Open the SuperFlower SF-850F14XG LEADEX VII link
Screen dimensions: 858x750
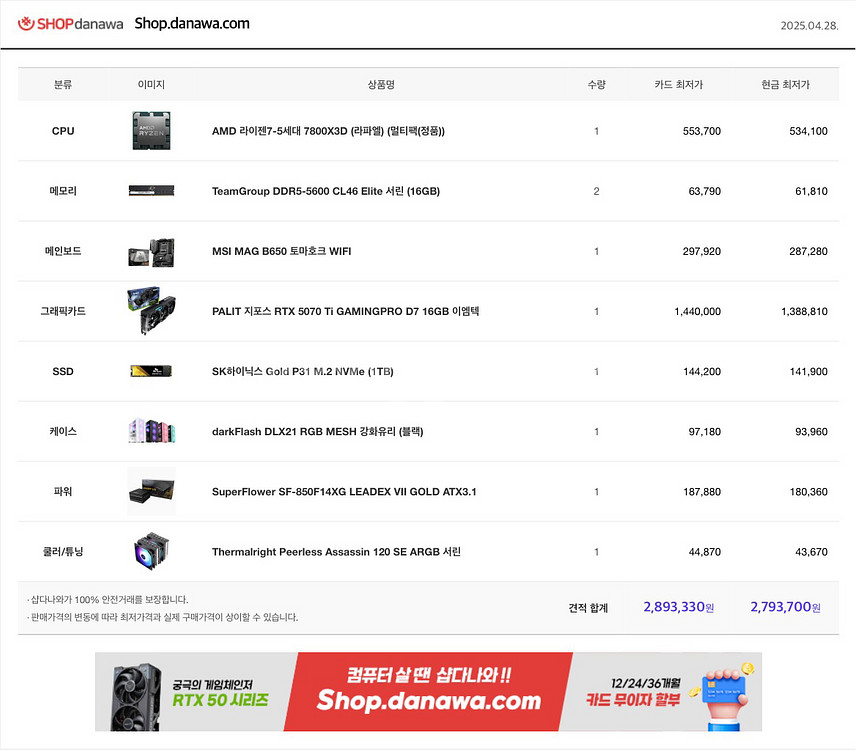coord(344,492)
